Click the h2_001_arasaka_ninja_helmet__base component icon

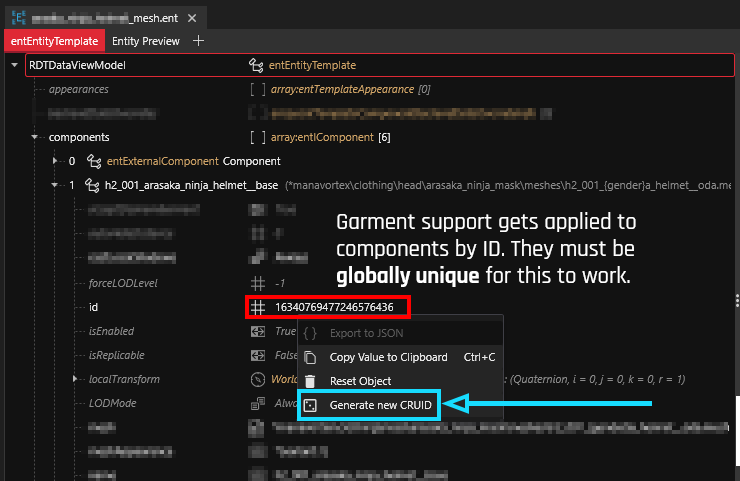pyautogui.click(x=93, y=185)
